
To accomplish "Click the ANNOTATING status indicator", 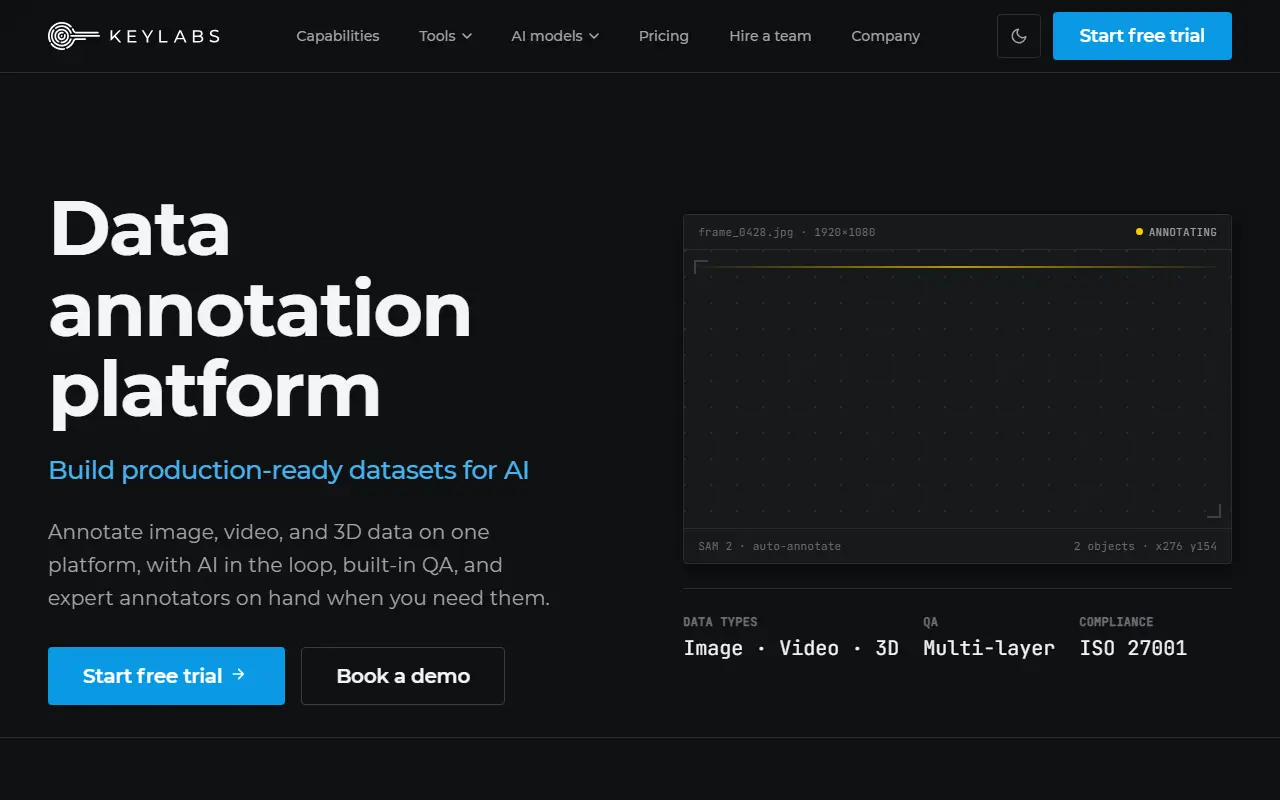I will (1176, 232).
